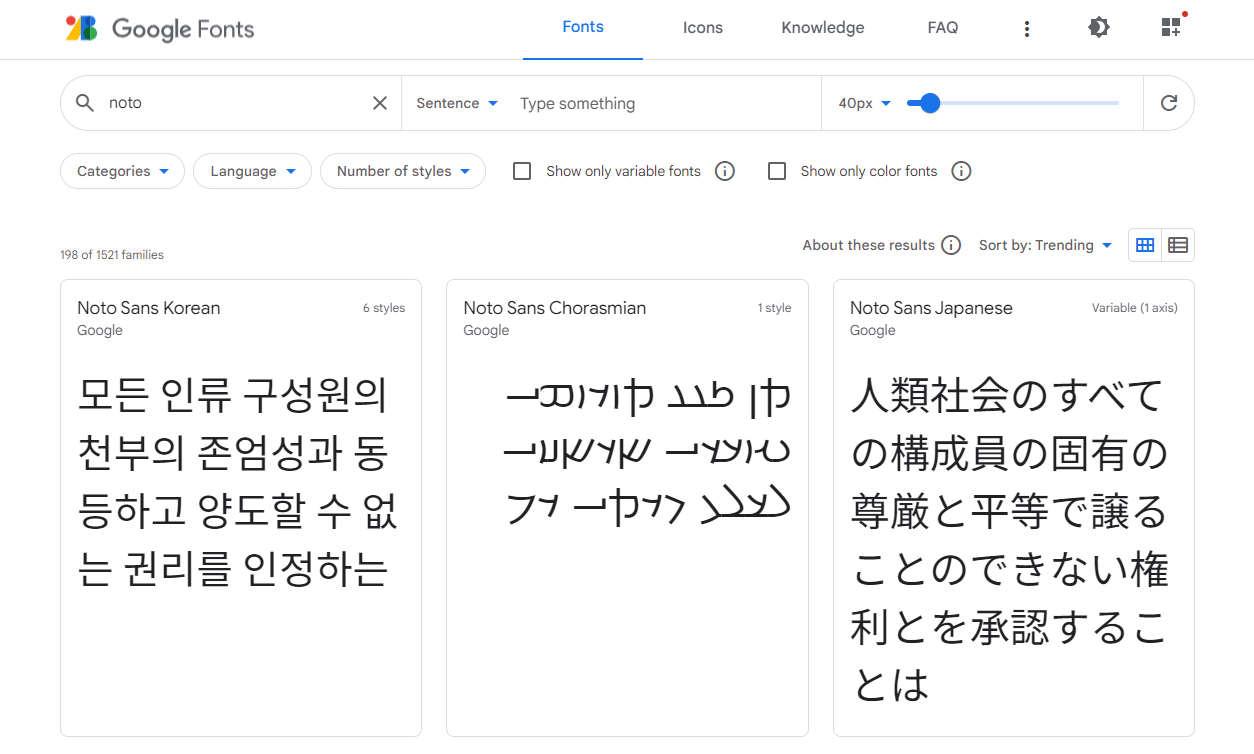The height and width of the screenshot is (754, 1254).
Task: Expand the Language filter
Action: (x=252, y=171)
